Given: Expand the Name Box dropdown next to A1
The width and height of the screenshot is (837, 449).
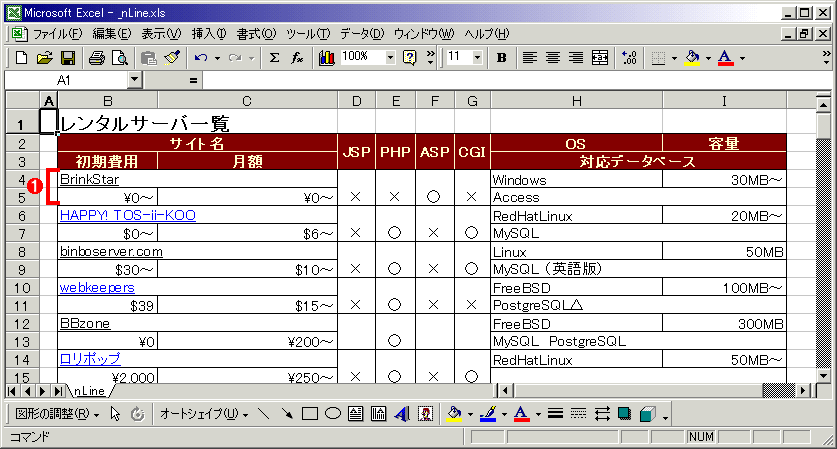Looking at the screenshot, I should pyautogui.click(x=135, y=80).
